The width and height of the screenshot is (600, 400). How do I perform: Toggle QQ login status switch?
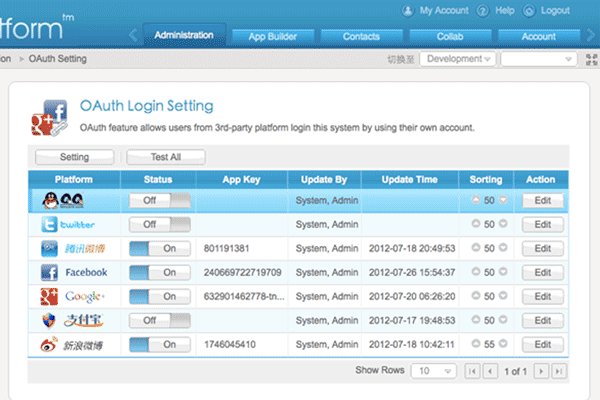(160, 201)
